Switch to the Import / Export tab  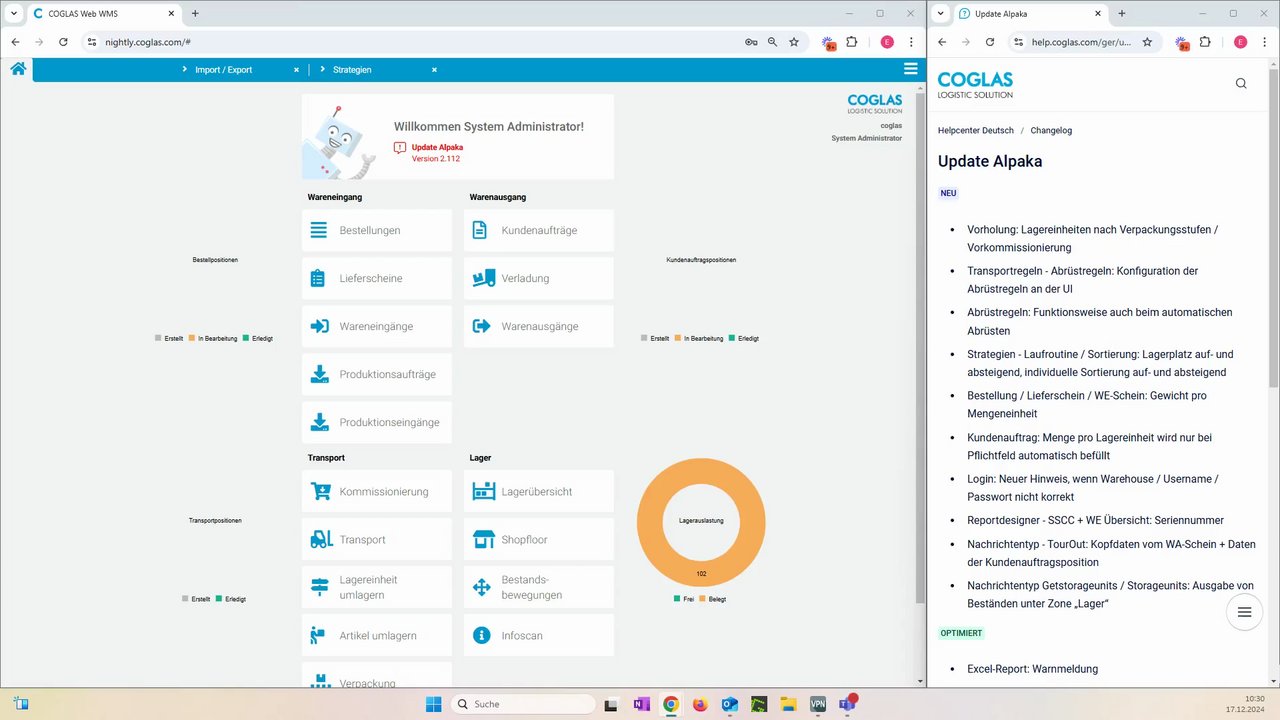223,70
